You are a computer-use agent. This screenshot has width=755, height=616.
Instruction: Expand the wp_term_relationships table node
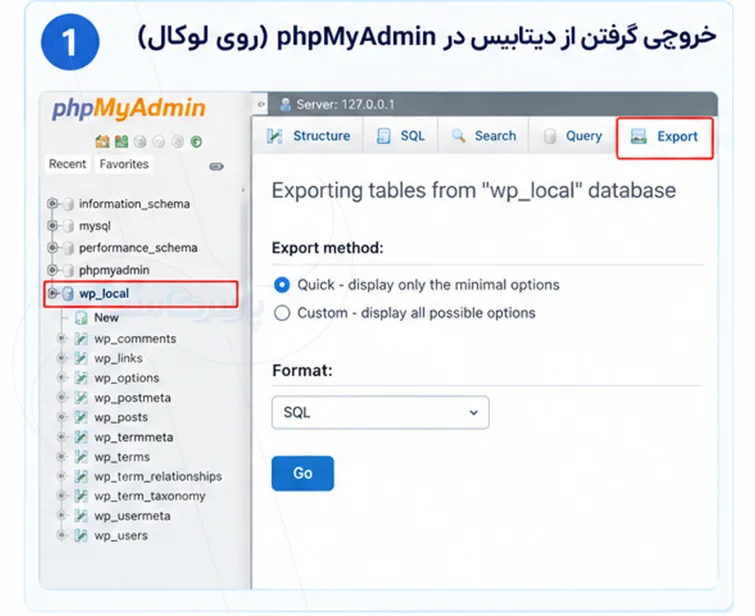coord(62,476)
